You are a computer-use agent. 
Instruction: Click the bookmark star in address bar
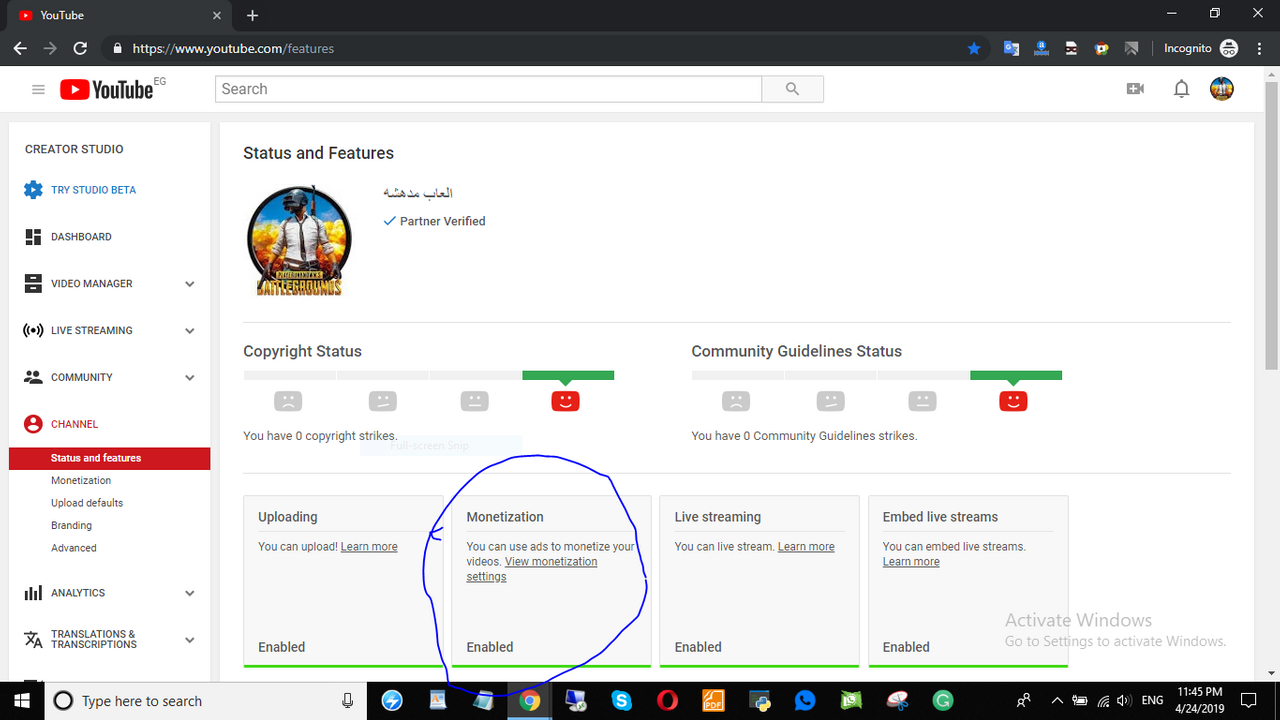click(x=974, y=48)
